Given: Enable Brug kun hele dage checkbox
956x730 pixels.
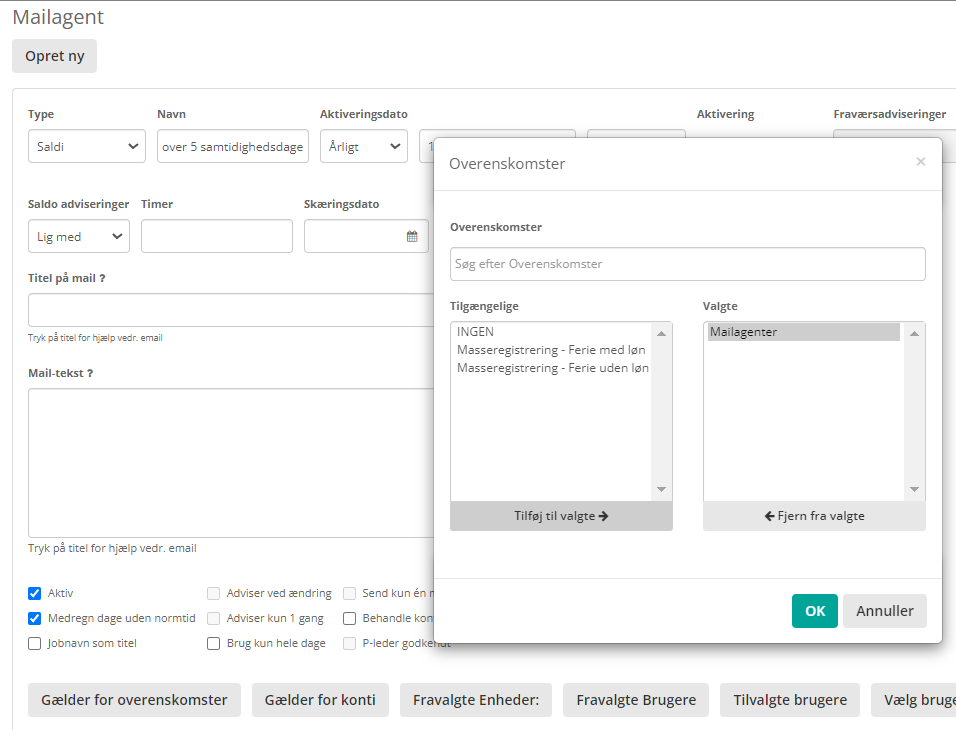Looking at the screenshot, I should 214,644.
